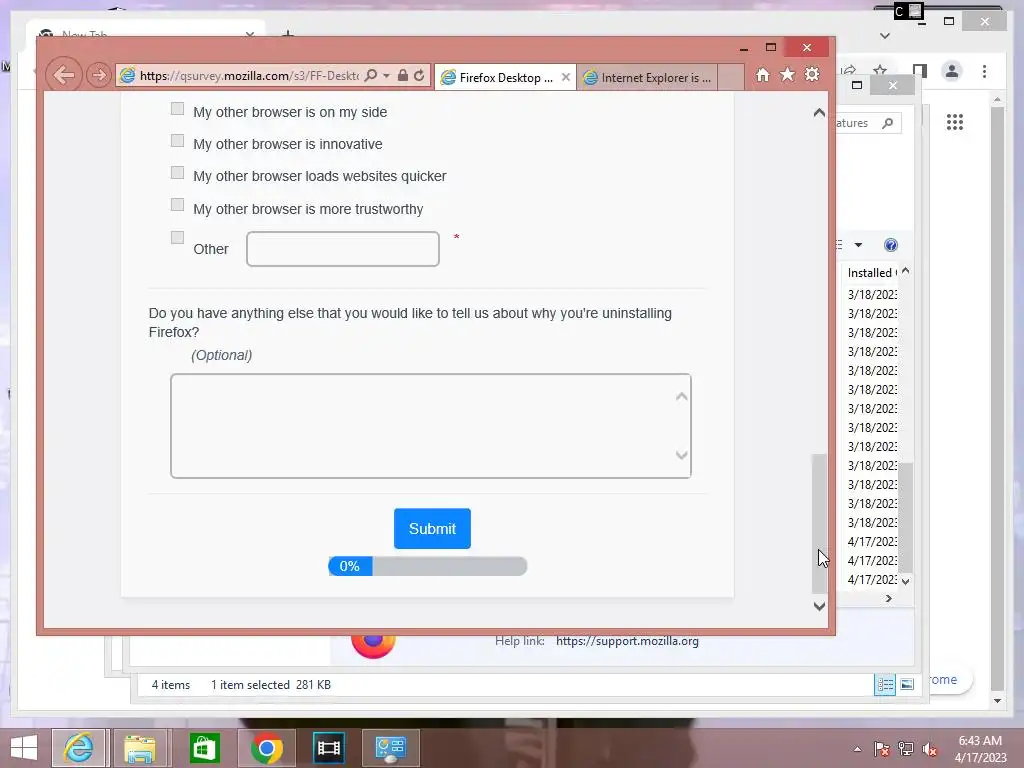Check 'My other browser is innovative'
1024x768 pixels.
coord(177,140)
